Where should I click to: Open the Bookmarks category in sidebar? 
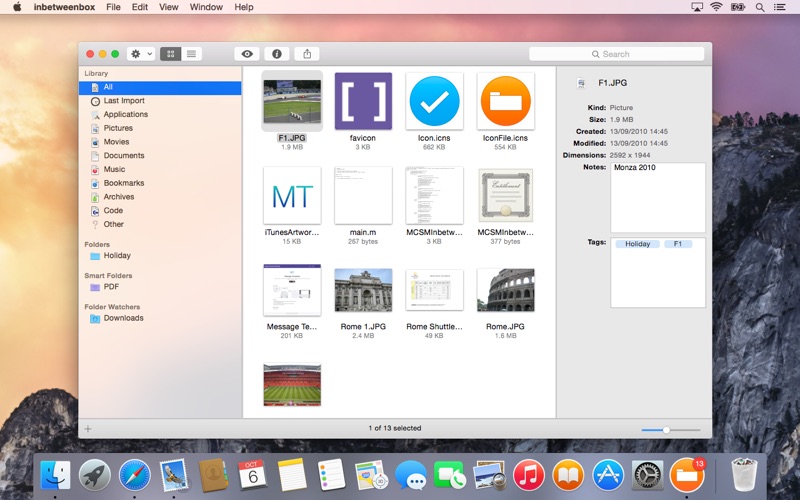click(x=123, y=183)
